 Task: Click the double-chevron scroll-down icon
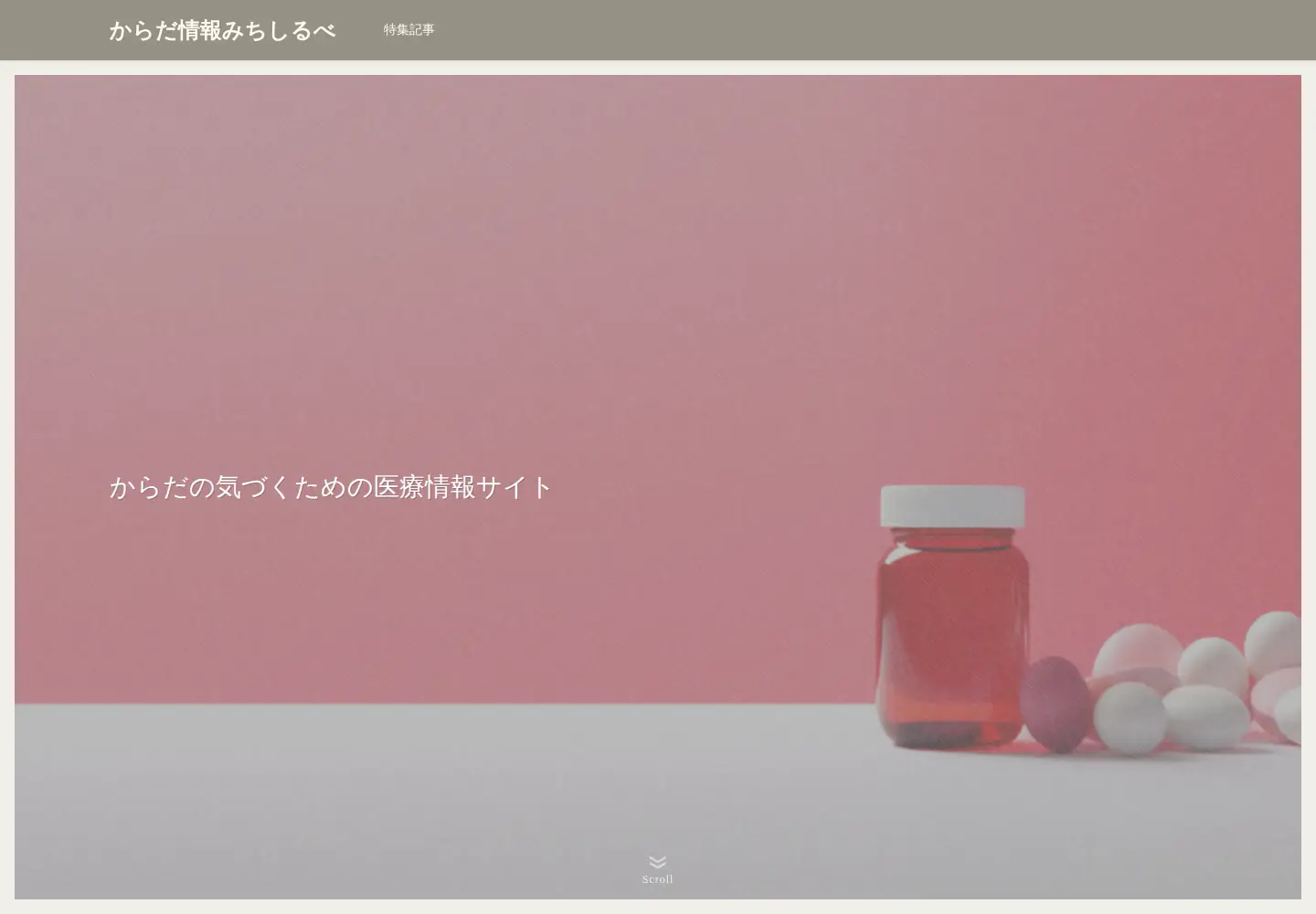tap(657, 862)
